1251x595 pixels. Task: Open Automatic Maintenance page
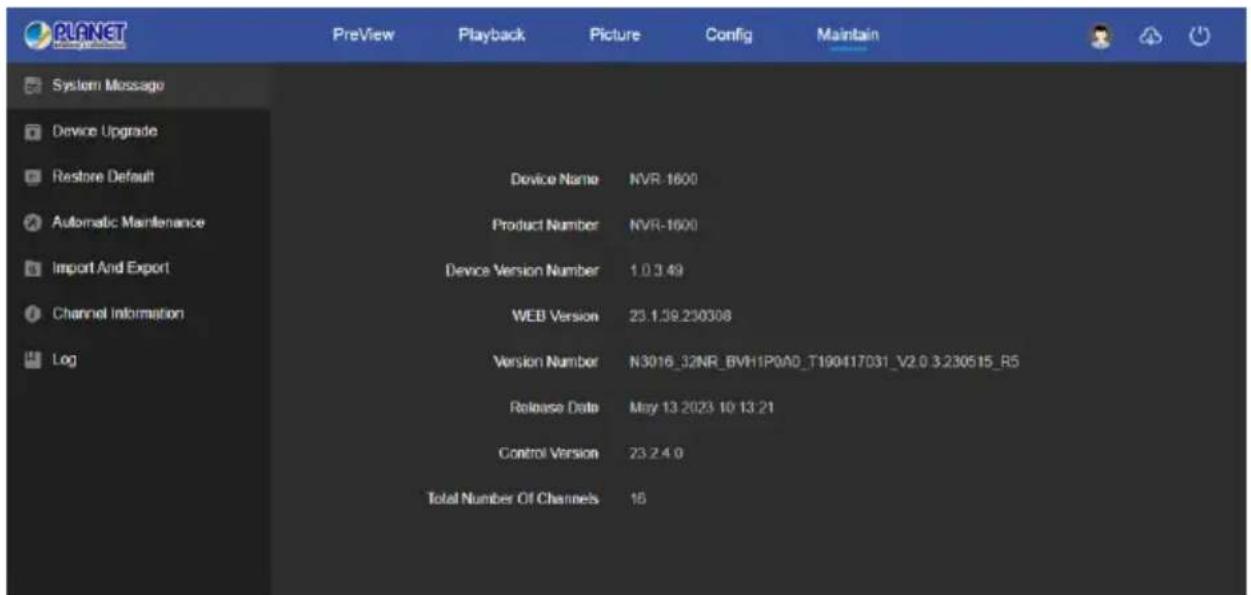[138, 222]
